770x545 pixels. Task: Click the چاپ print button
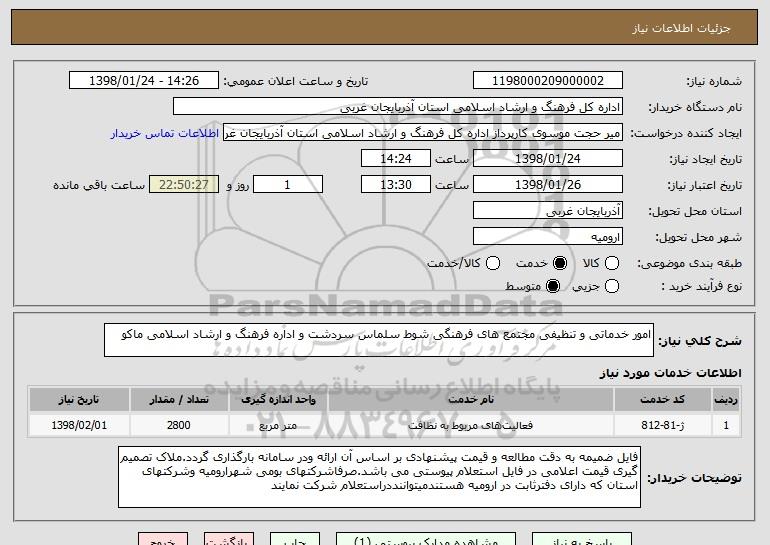tap(295, 539)
